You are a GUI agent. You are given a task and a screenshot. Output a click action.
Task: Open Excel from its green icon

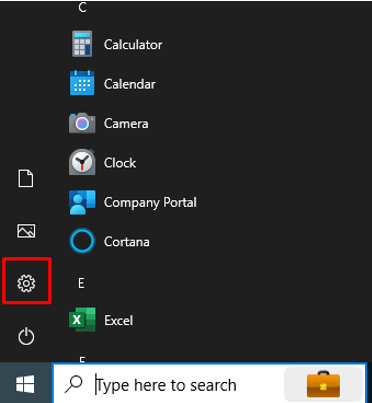point(82,320)
